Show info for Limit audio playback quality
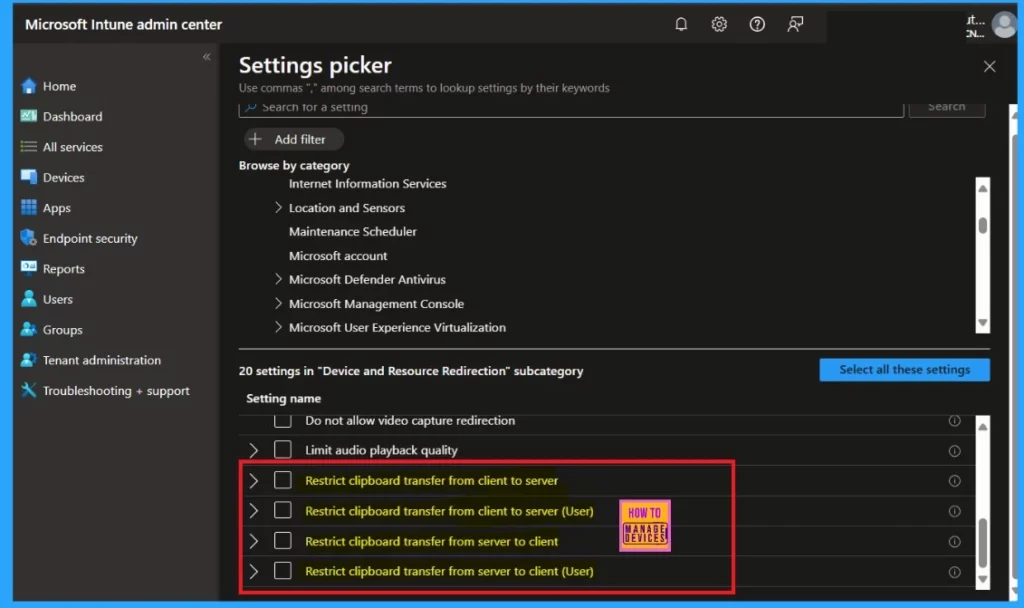 click(x=954, y=451)
